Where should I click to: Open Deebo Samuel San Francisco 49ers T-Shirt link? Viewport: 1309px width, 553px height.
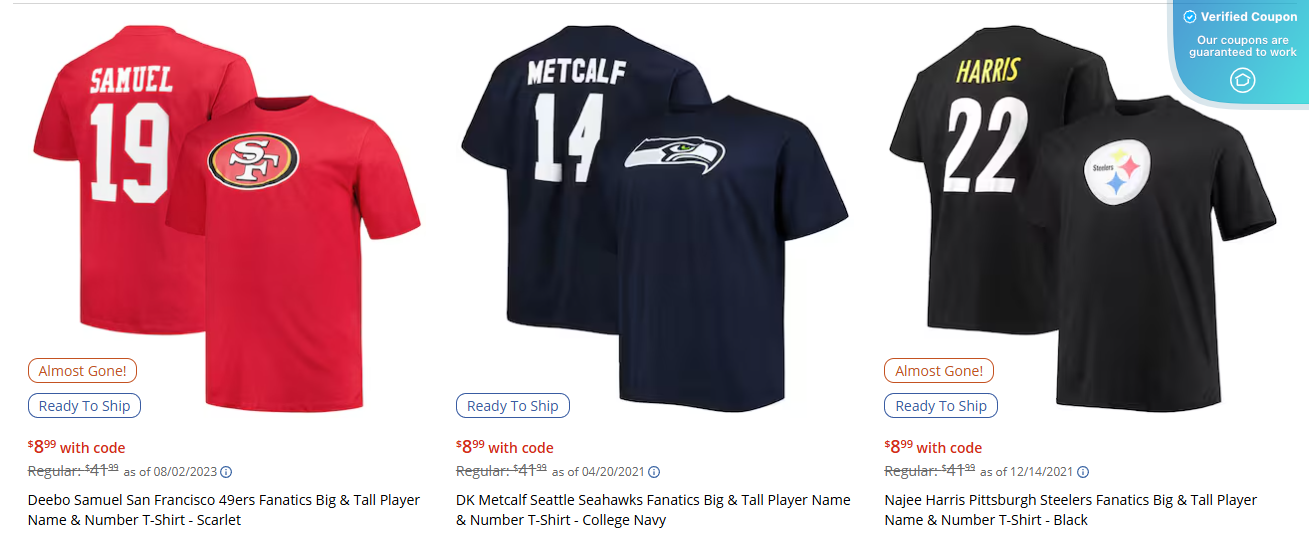[224, 510]
